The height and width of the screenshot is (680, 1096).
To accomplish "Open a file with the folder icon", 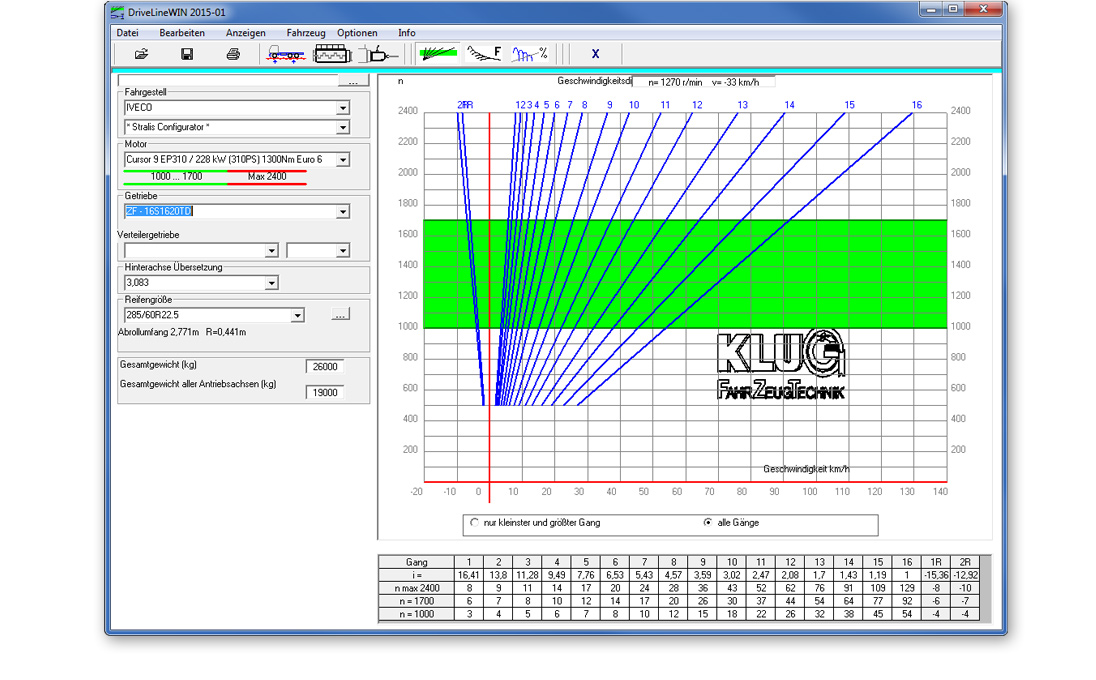I will pyautogui.click(x=141, y=54).
